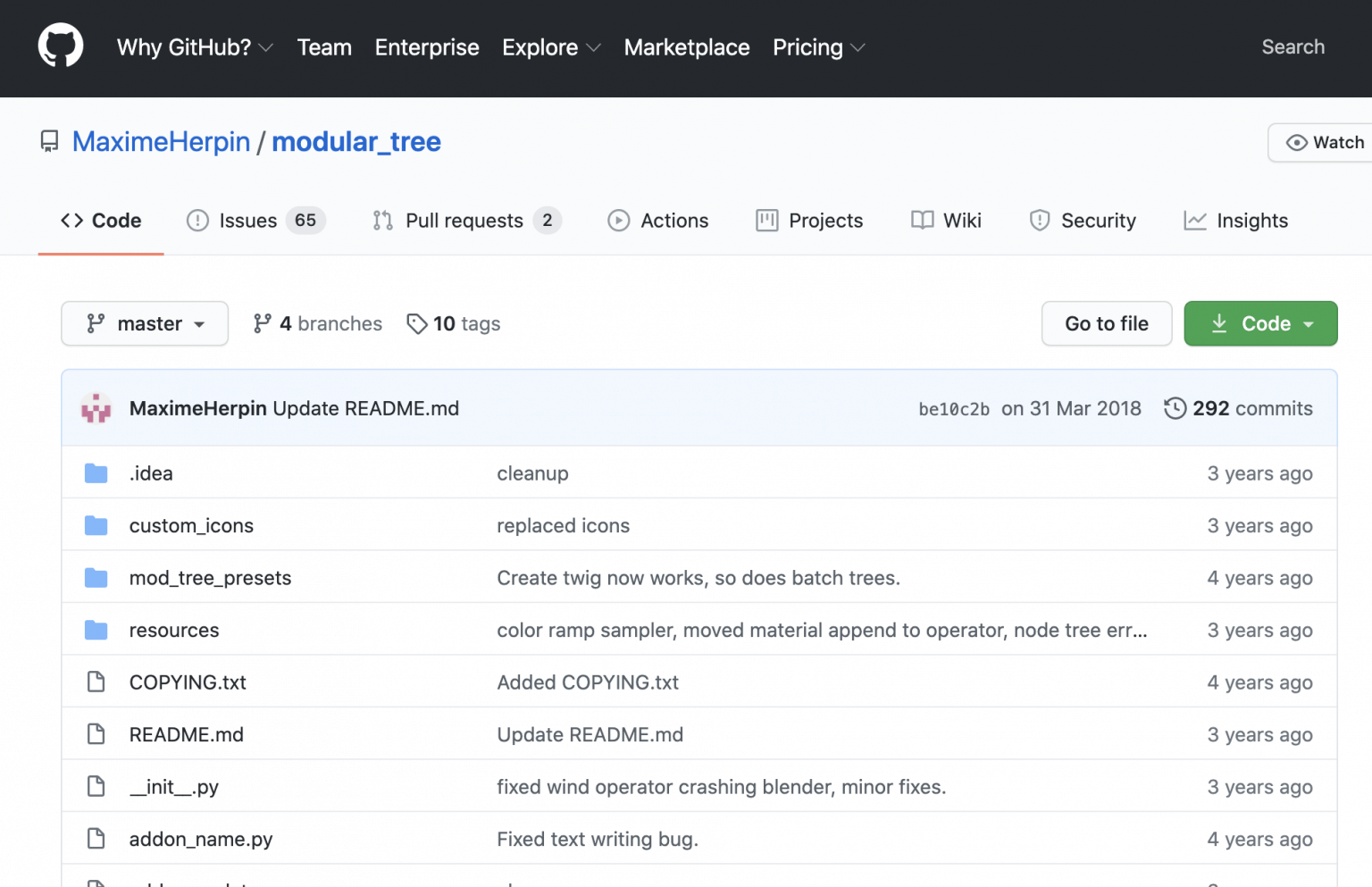Open the Pull requests tab

(x=465, y=221)
